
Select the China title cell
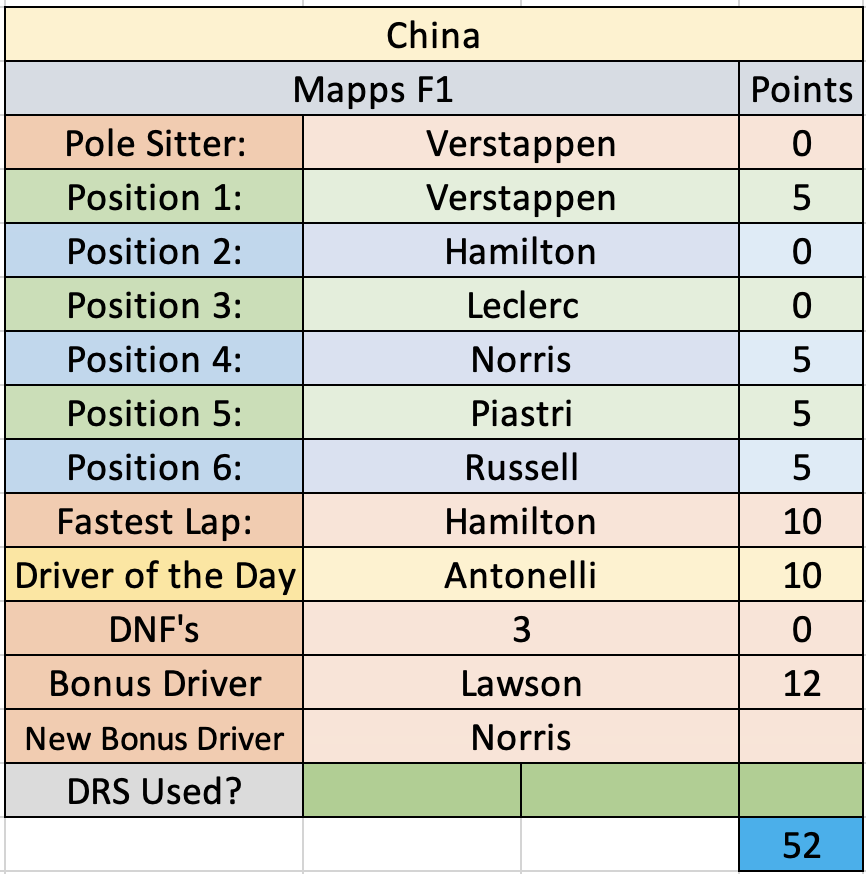[x=434, y=35]
